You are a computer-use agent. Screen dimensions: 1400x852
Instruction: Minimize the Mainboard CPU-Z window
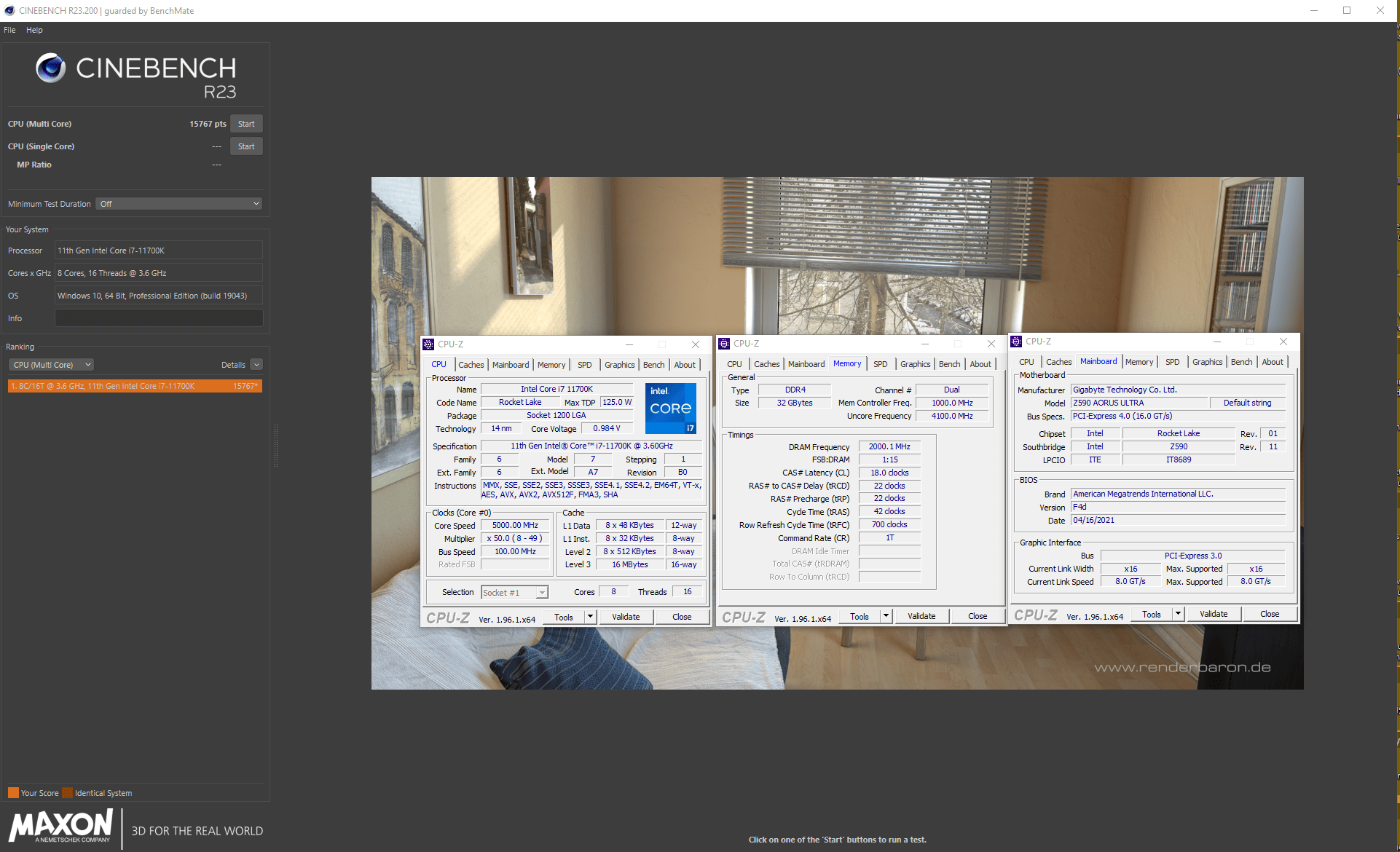point(1217,342)
